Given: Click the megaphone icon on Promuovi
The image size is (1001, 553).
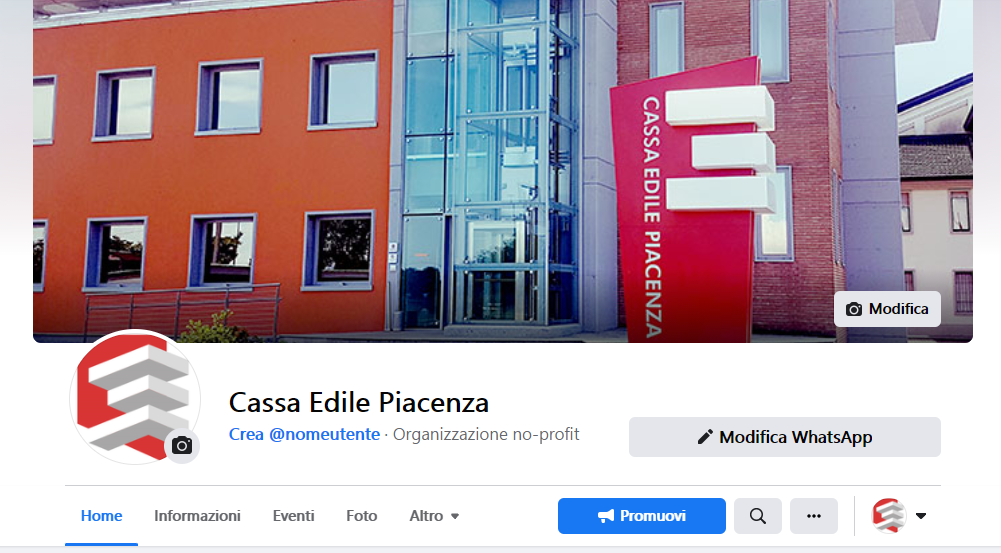Looking at the screenshot, I should click(x=606, y=516).
